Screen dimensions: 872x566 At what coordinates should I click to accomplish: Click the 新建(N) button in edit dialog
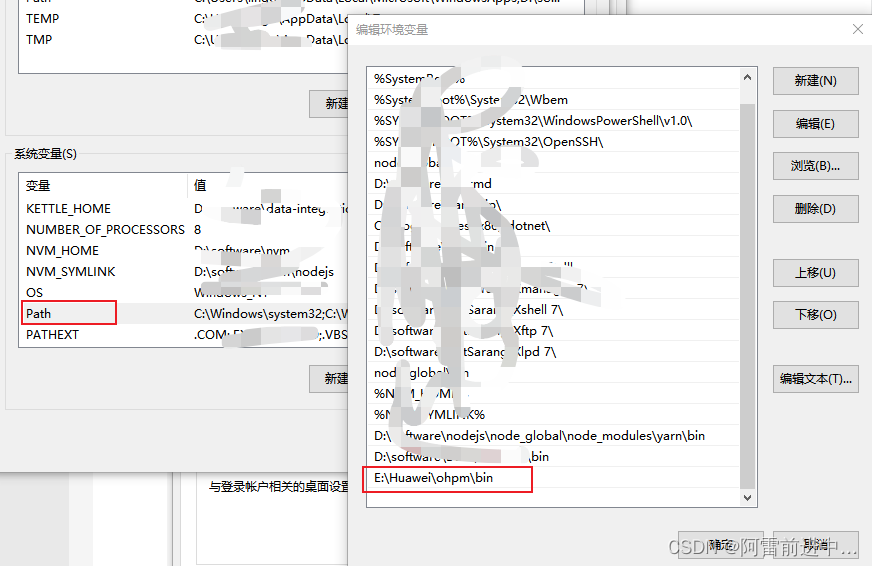pos(815,81)
